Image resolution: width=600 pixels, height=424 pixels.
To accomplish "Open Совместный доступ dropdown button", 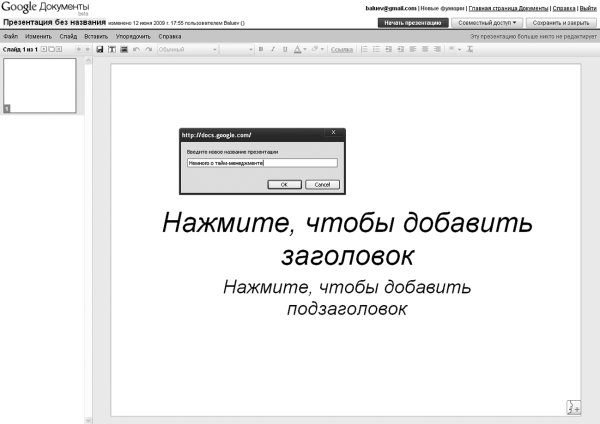I will [487, 23].
